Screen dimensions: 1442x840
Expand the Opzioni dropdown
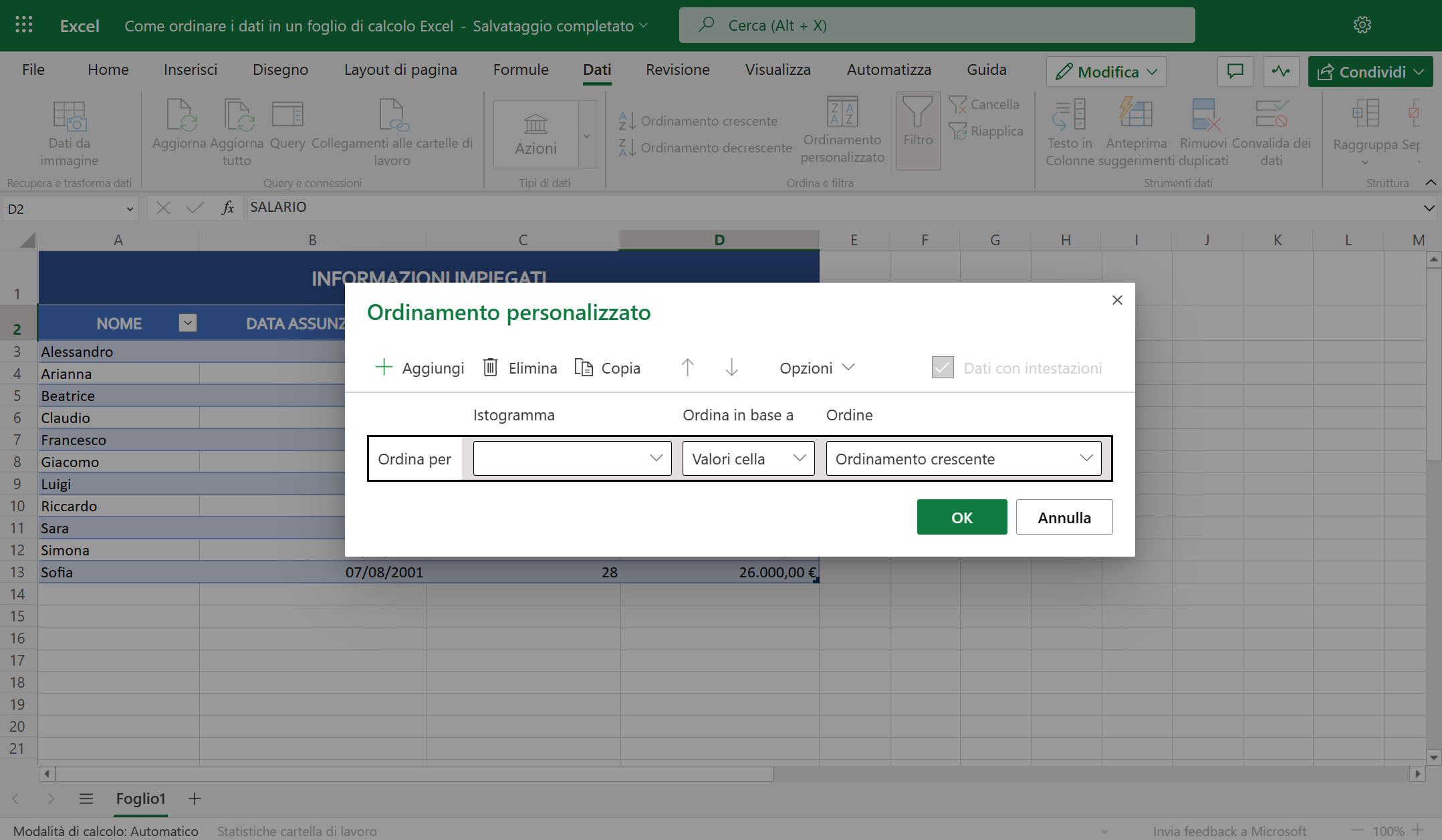817,368
